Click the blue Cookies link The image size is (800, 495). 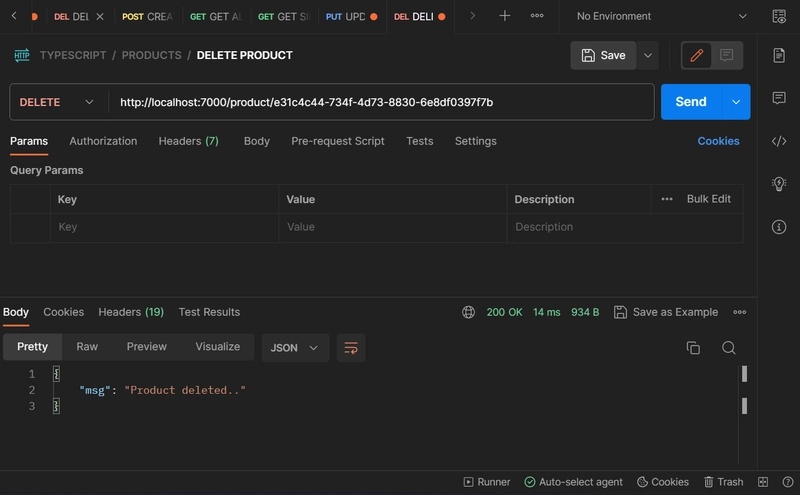point(718,141)
